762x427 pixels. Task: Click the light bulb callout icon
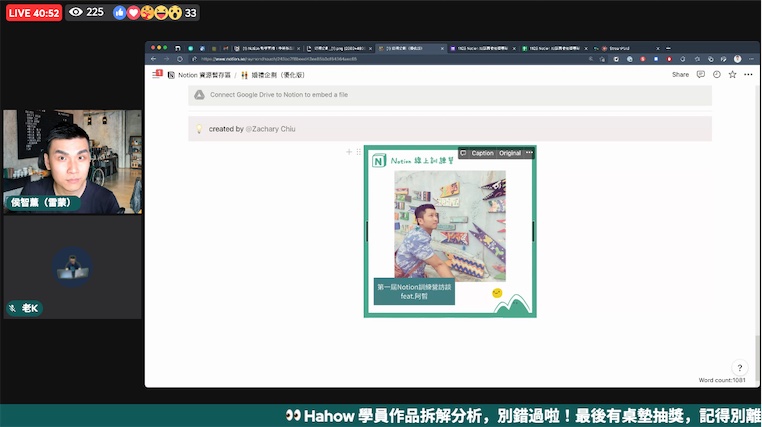click(x=199, y=129)
